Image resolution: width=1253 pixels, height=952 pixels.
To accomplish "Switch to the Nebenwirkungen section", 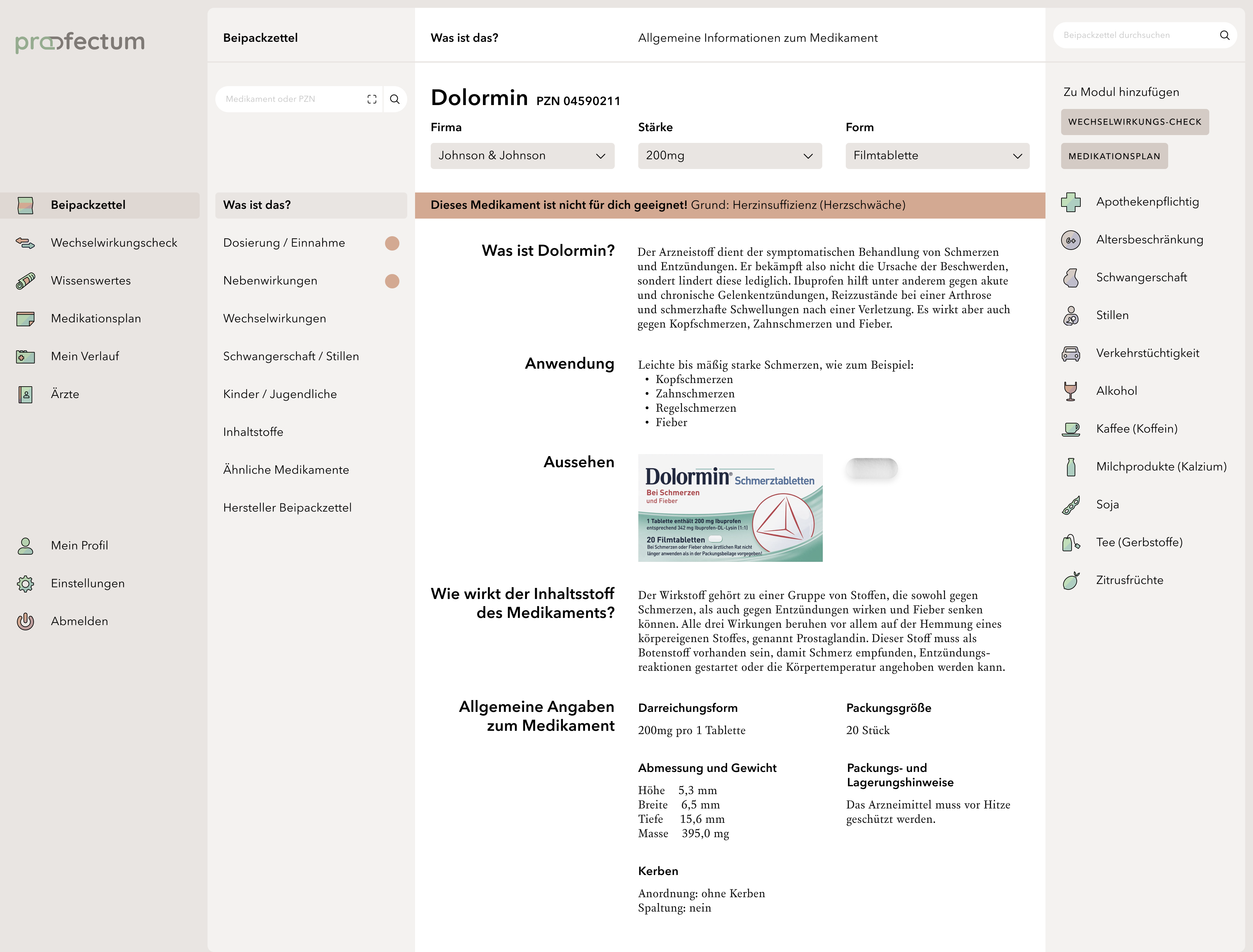I will (x=270, y=281).
